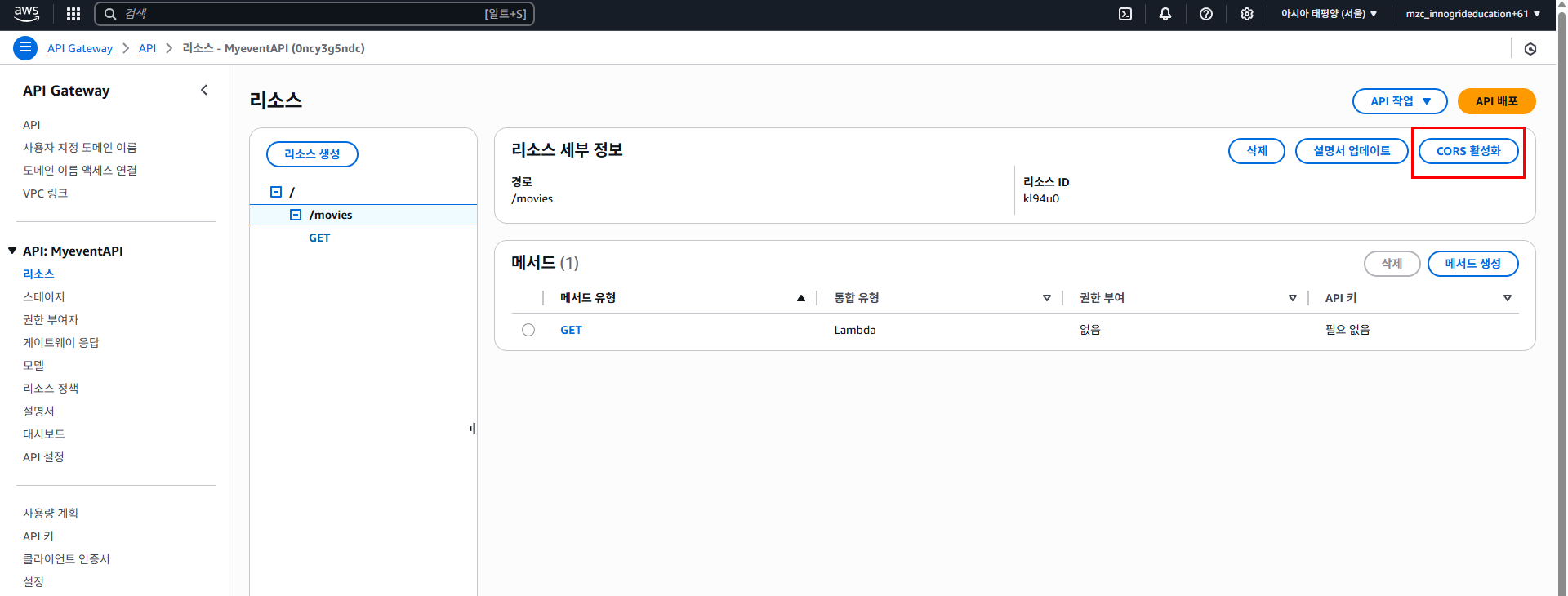
Task: Click the 설명서 업데이트 button
Action: [1352, 151]
